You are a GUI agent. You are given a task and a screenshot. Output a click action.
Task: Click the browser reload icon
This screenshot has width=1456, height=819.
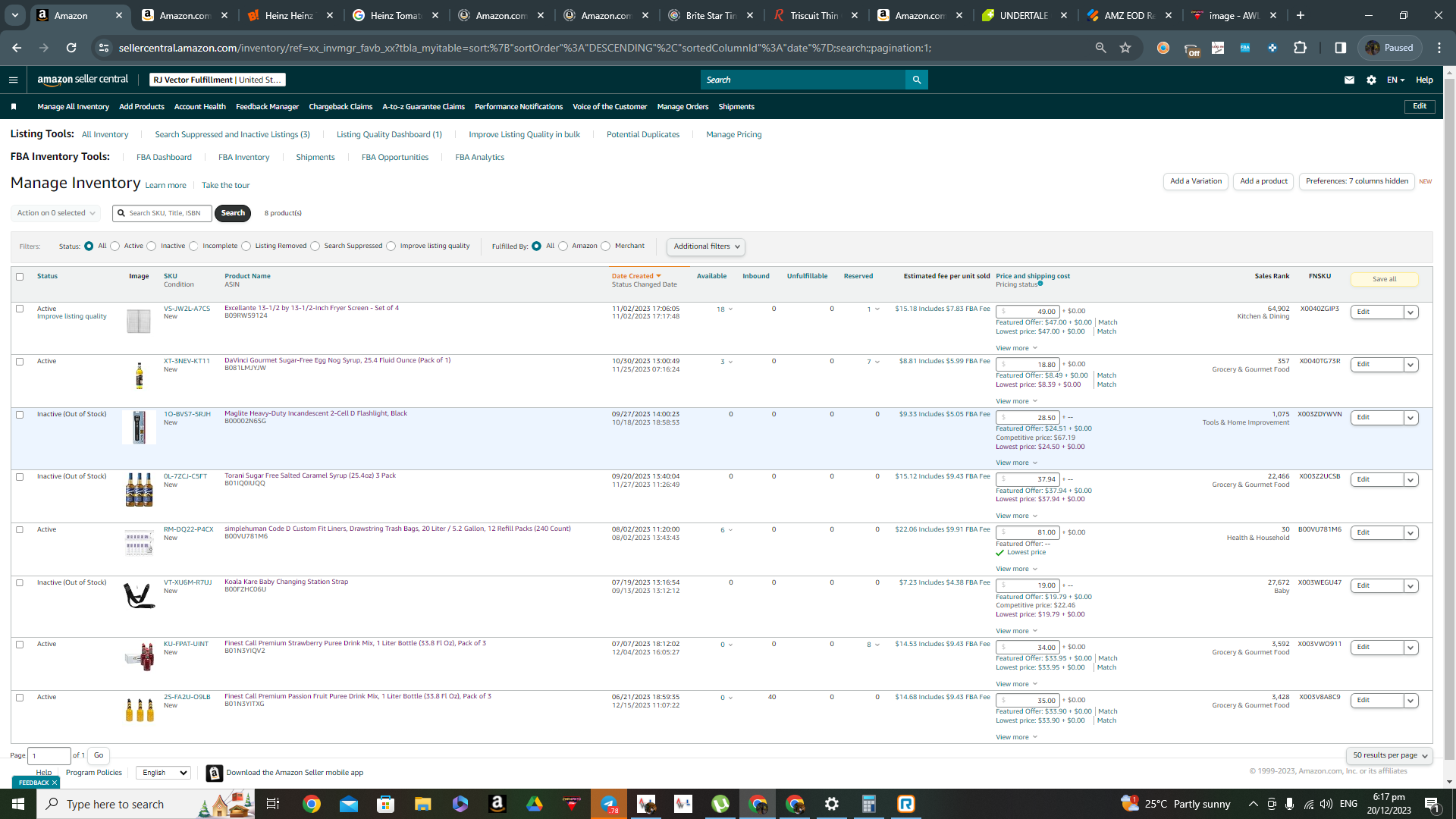[71, 48]
